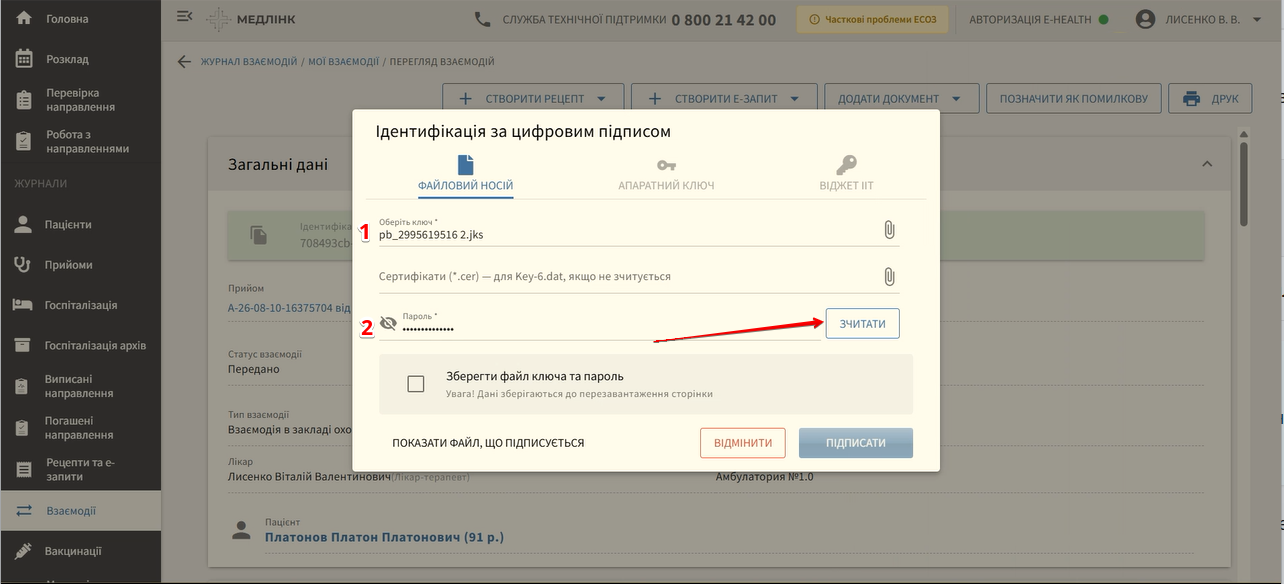The width and height of the screenshot is (1284, 584).
Task: Click the support phone icon
Action: (483, 19)
